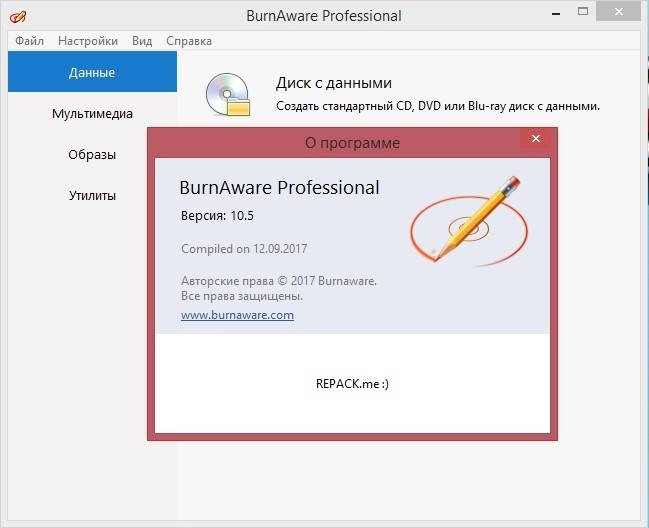Click the Compiled on 12.09.2017 text
Screen dimensions: 649x528
[244, 249]
